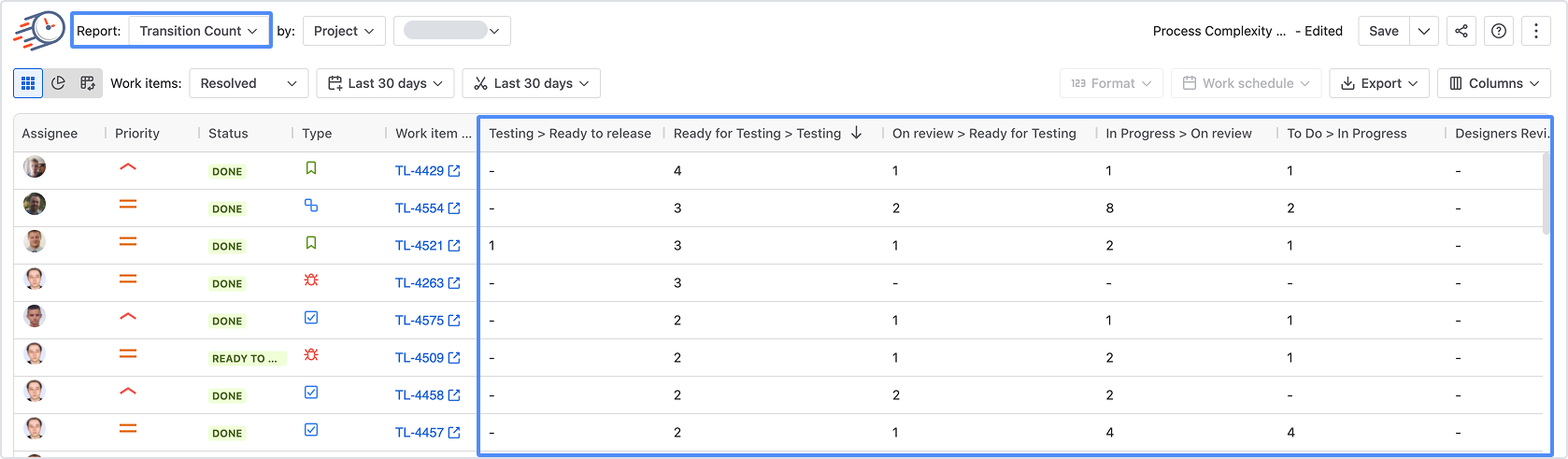The height and width of the screenshot is (459, 1568).
Task: Click On review > Ready for Testing header
Action: click(x=984, y=134)
